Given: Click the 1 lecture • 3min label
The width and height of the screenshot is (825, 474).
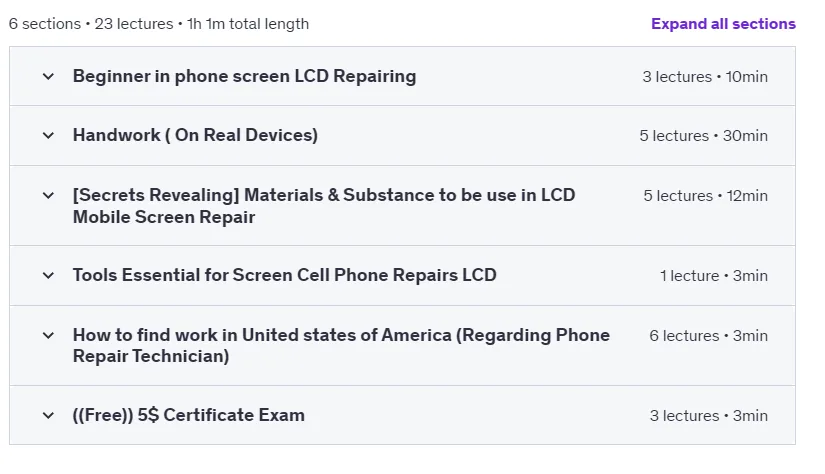Looking at the screenshot, I should [714, 276].
